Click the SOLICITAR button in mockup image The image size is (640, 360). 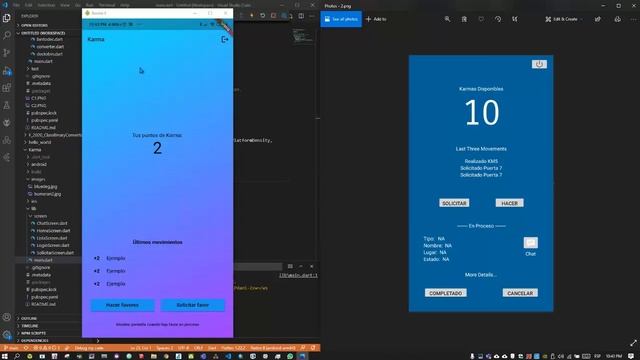point(454,203)
